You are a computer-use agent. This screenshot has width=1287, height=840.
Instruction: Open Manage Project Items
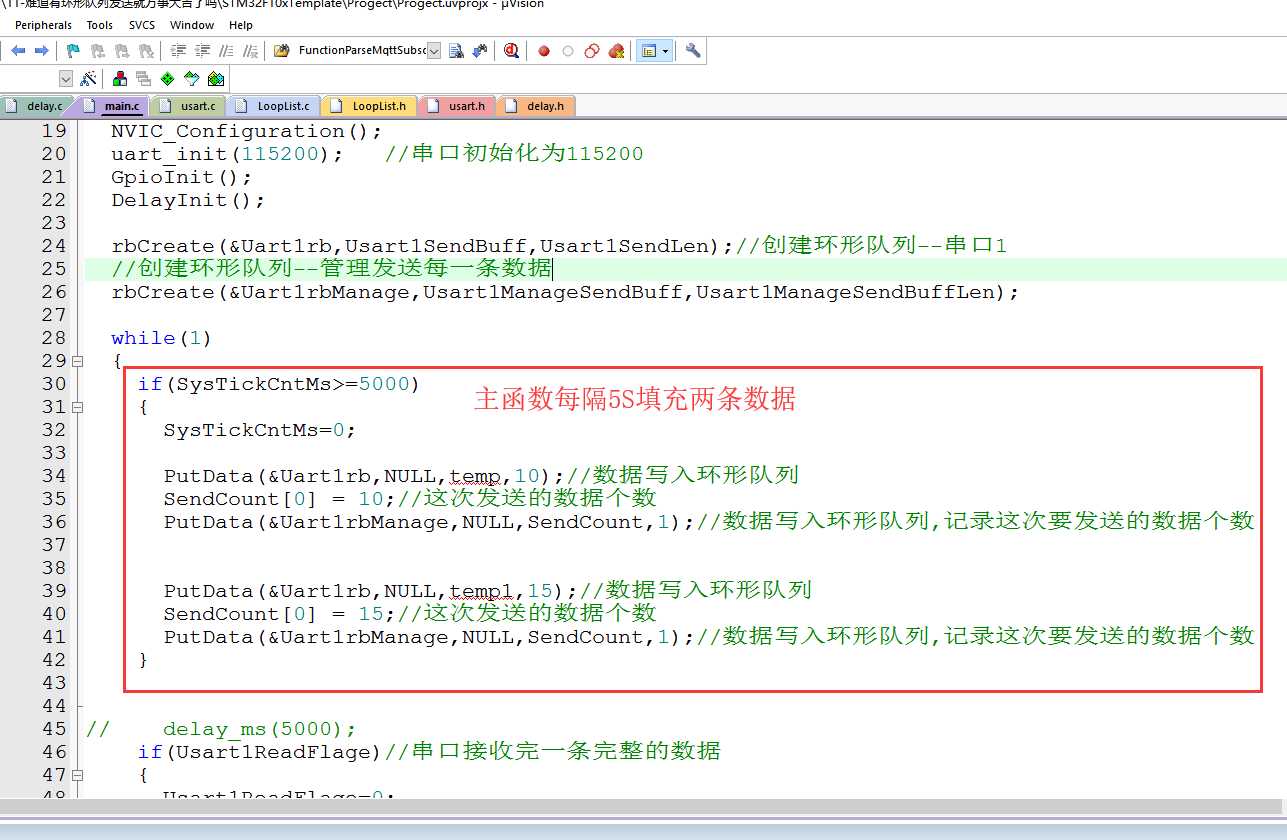pyautogui.click(x=120, y=79)
